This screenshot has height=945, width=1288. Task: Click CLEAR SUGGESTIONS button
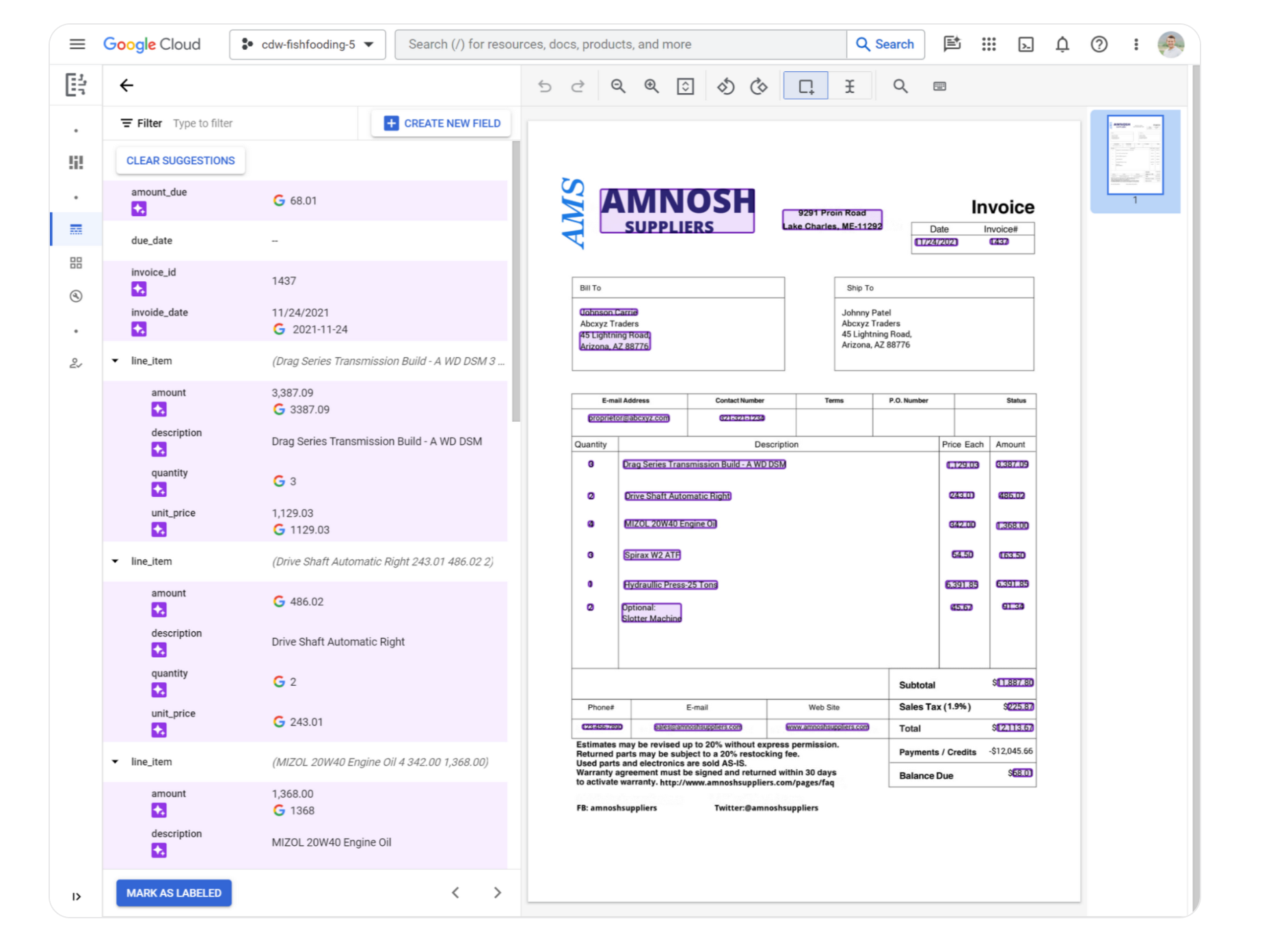(x=180, y=161)
